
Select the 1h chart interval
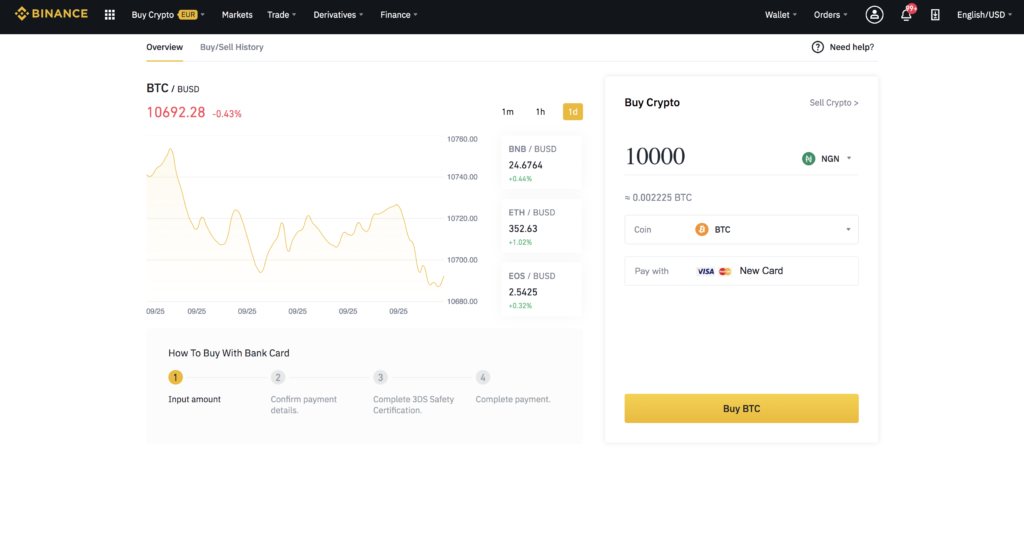540,112
